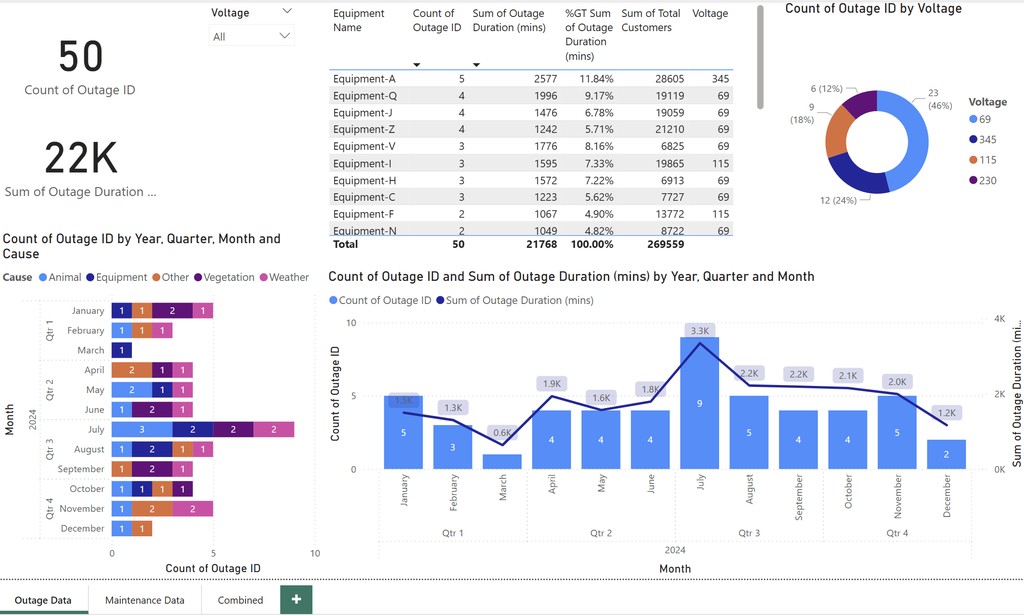This screenshot has height=615, width=1024.
Task: Select the Equipment-J table row
Action: (x=531, y=112)
